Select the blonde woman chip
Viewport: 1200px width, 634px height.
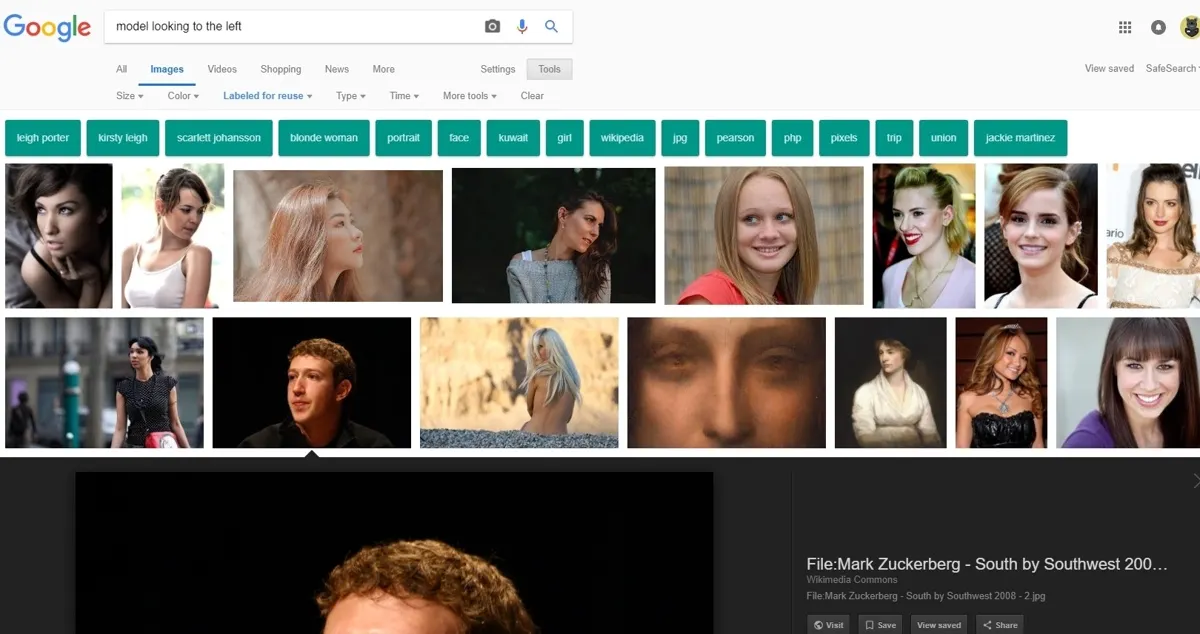tap(324, 138)
